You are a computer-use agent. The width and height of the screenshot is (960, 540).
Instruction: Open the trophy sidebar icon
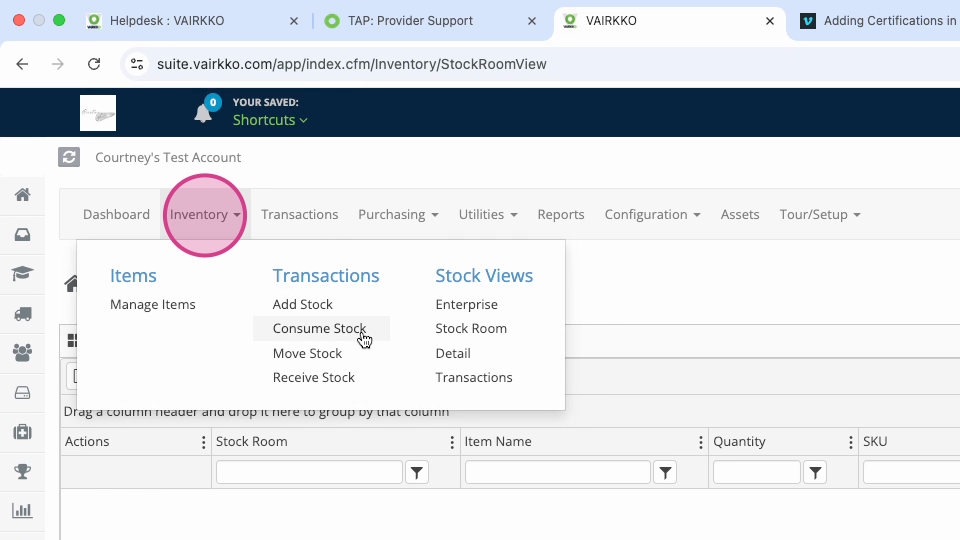23,471
